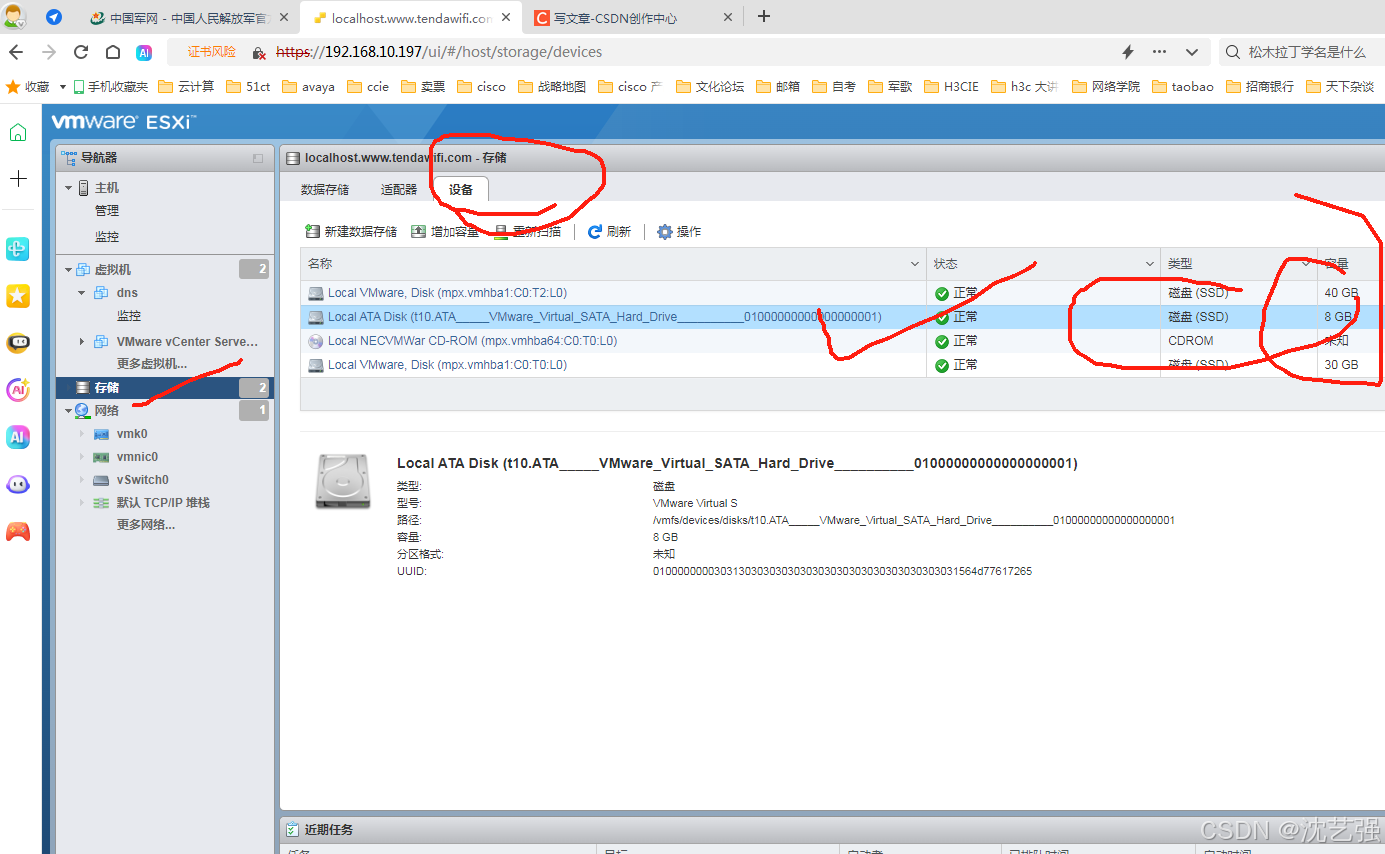The width and height of the screenshot is (1385, 854).
Task: Click the lightning speed-mode icon in address bar
Action: pos(1128,52)
